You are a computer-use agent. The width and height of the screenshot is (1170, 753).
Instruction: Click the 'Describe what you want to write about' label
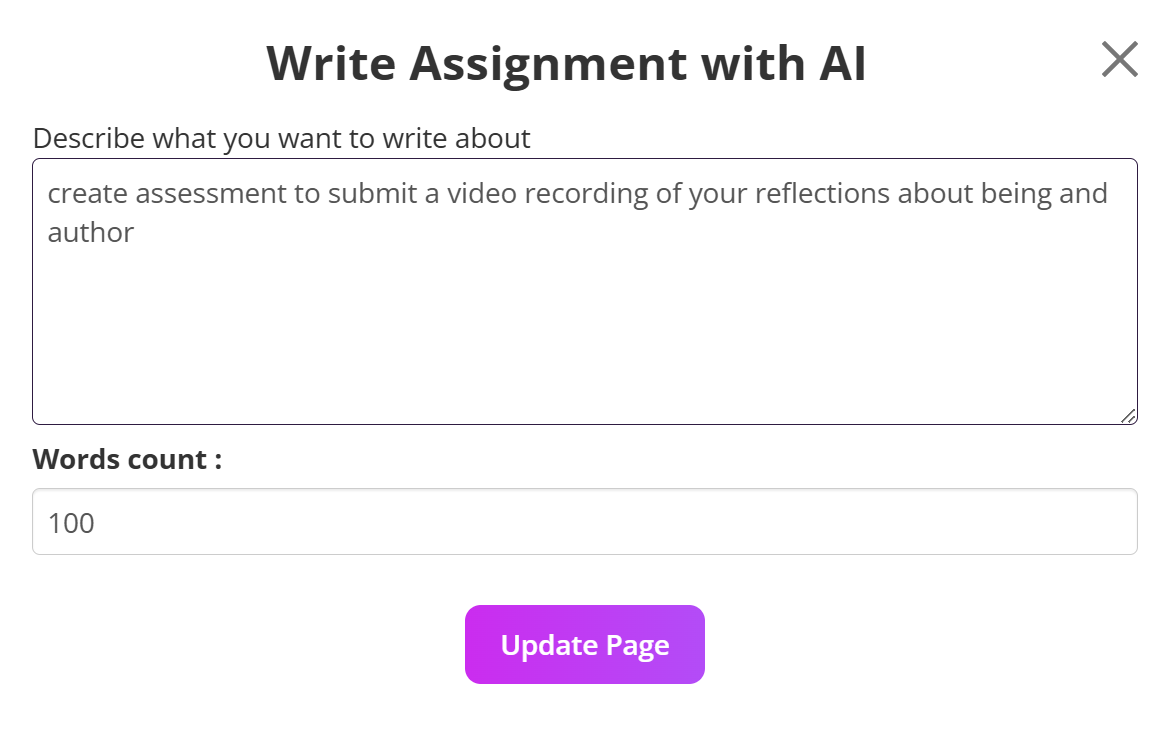click(281, 138)
